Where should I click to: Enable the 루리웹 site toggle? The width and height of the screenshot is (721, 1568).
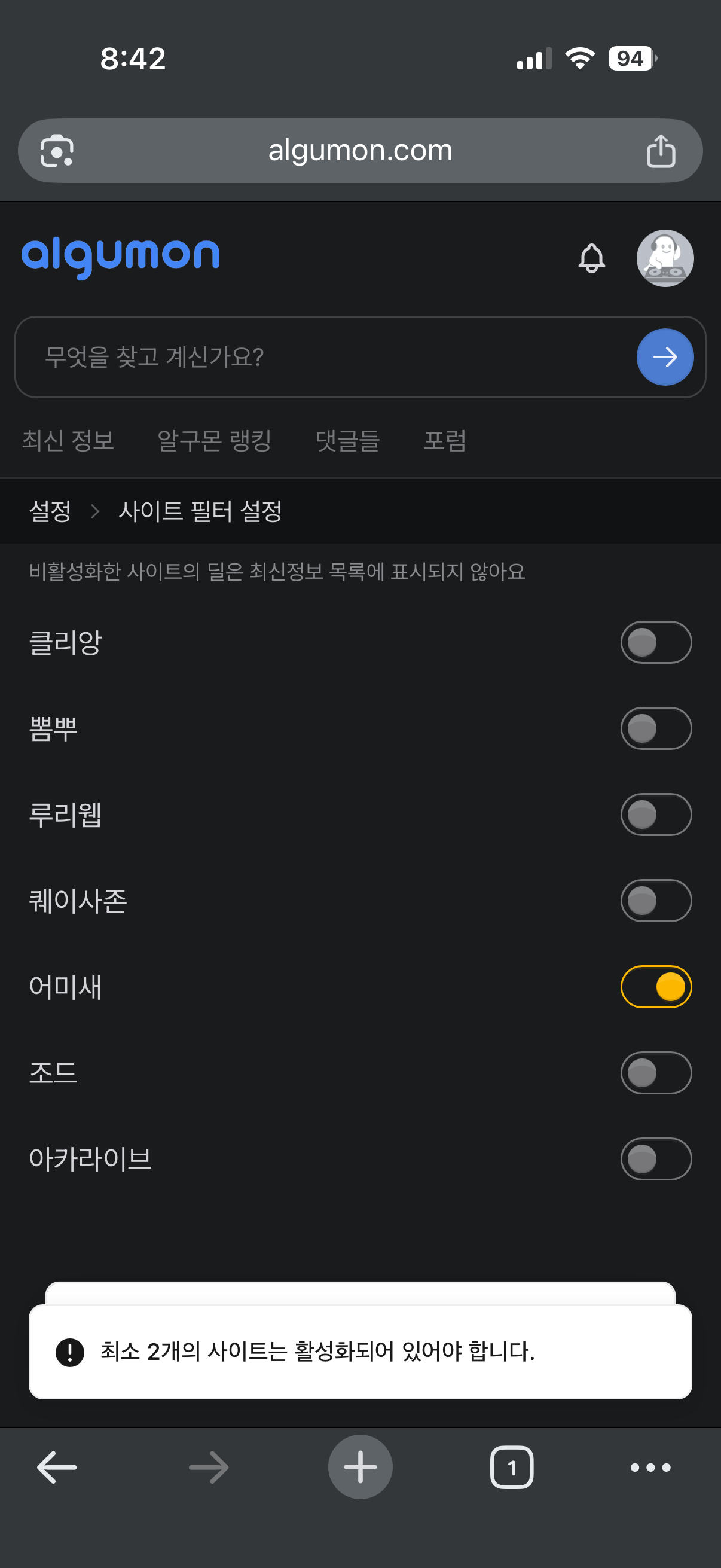pos(655,814)
